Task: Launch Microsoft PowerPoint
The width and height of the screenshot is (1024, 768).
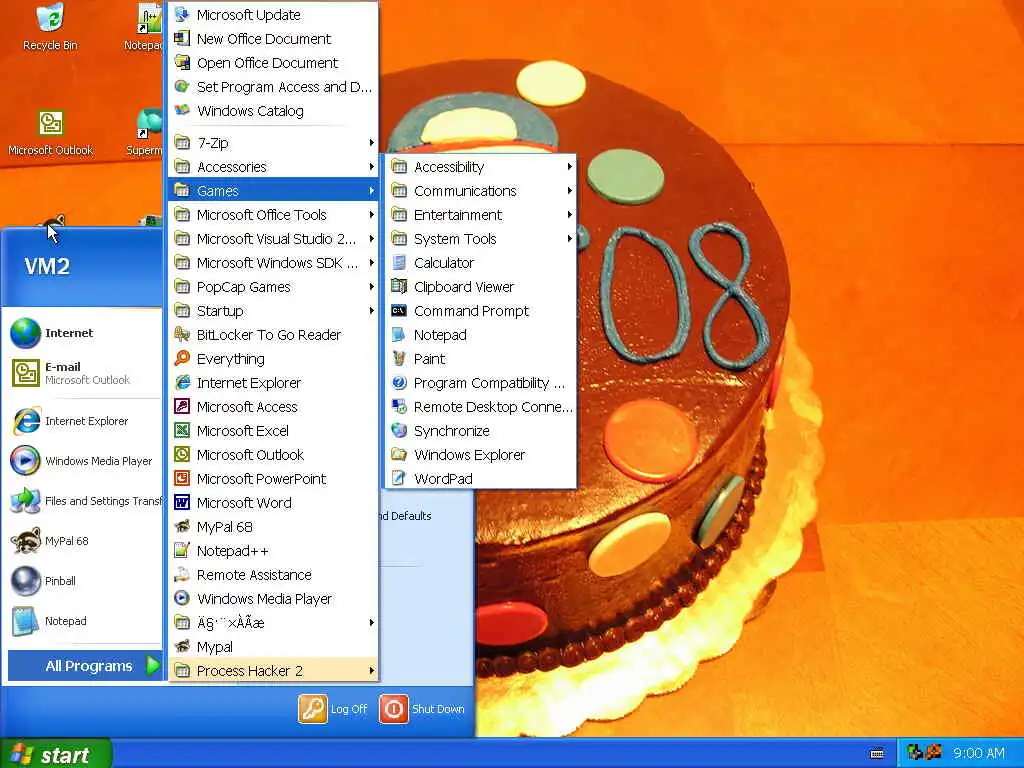Action: pyautogui.click(x=274, y=479)
